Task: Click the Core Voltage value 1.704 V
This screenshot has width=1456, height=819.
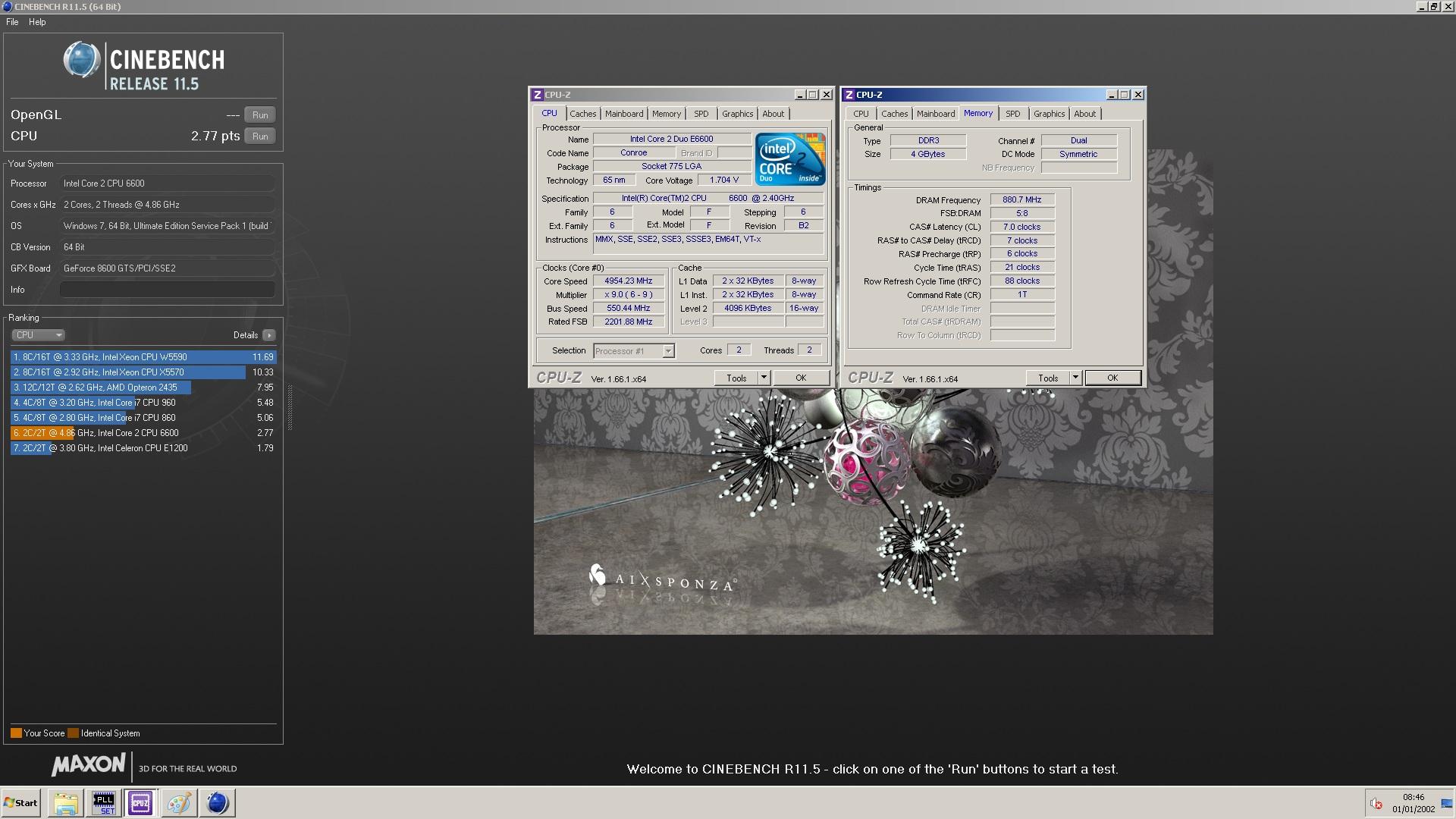Action: [723, 180]
